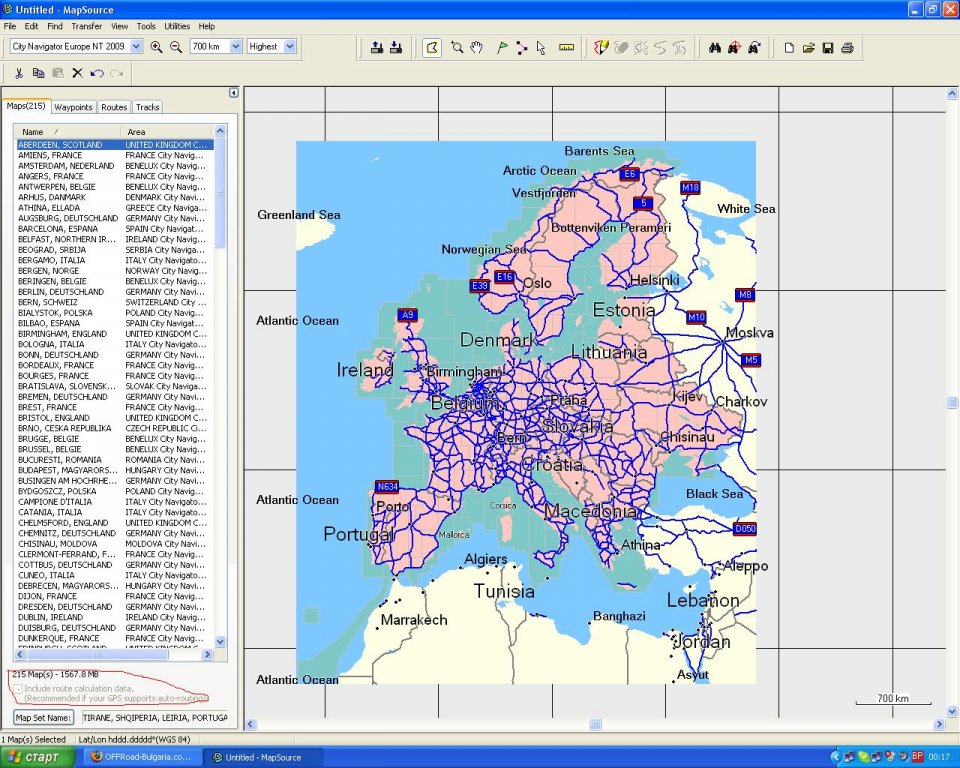This screenshot has width=960, height=768.
Task: Click the Zoom In magnifier icon
Action: pos(156,47)
